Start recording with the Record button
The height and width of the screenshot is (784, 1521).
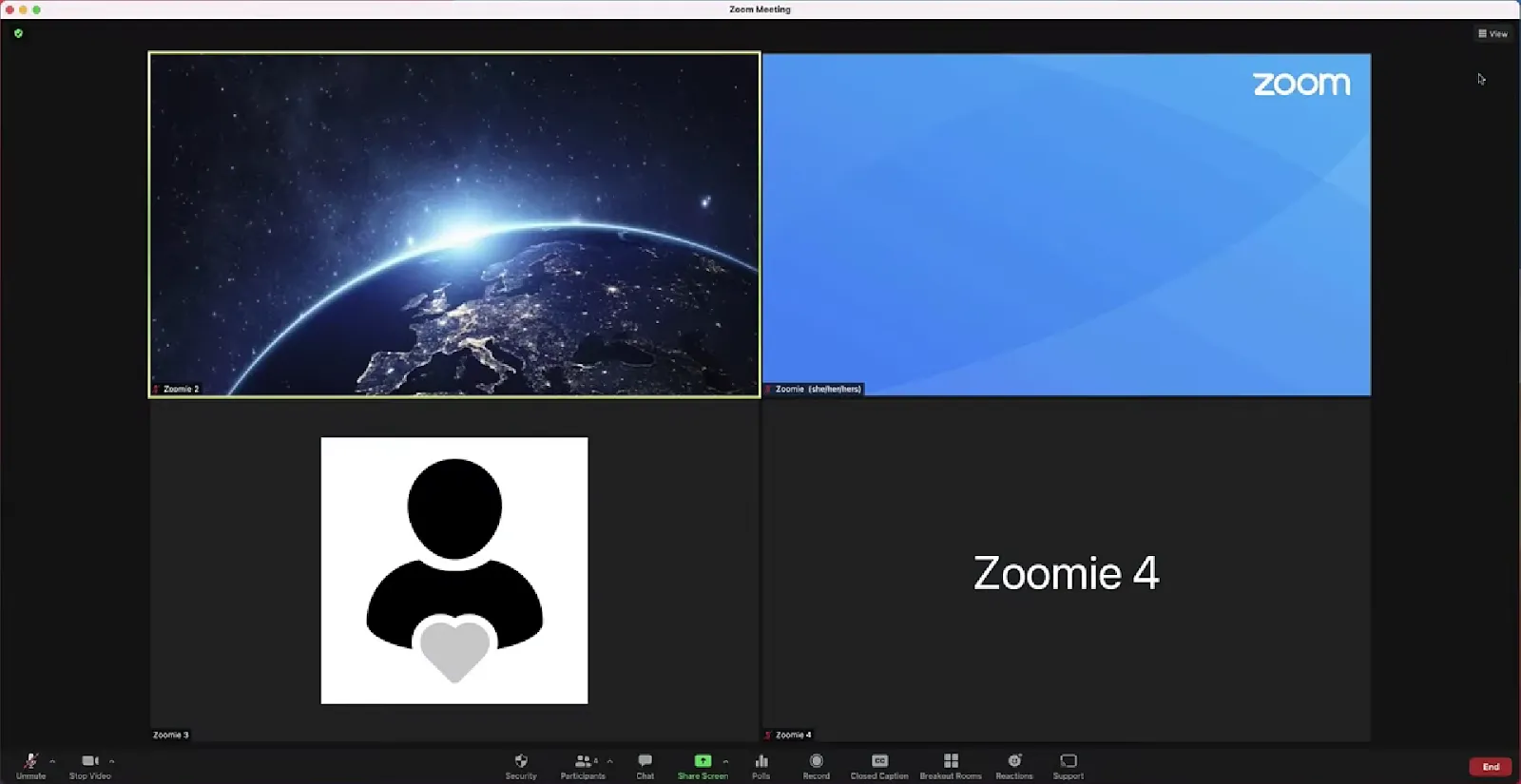point(817,766)
